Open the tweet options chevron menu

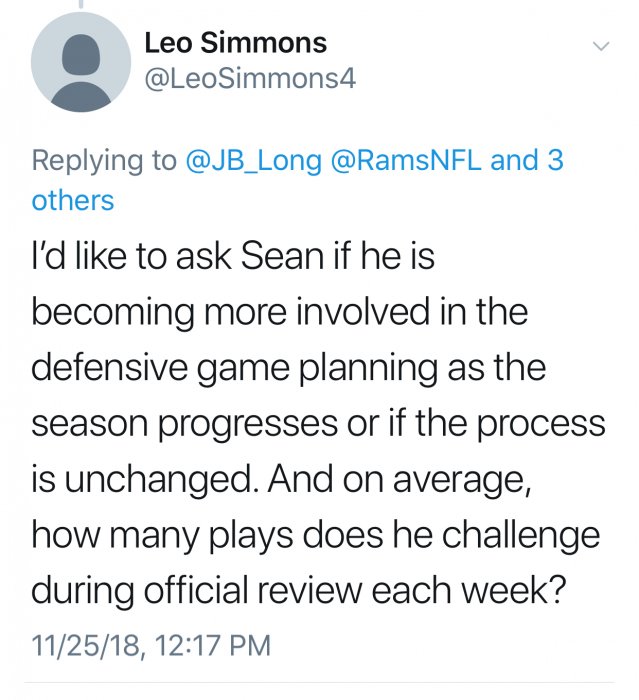601,46
